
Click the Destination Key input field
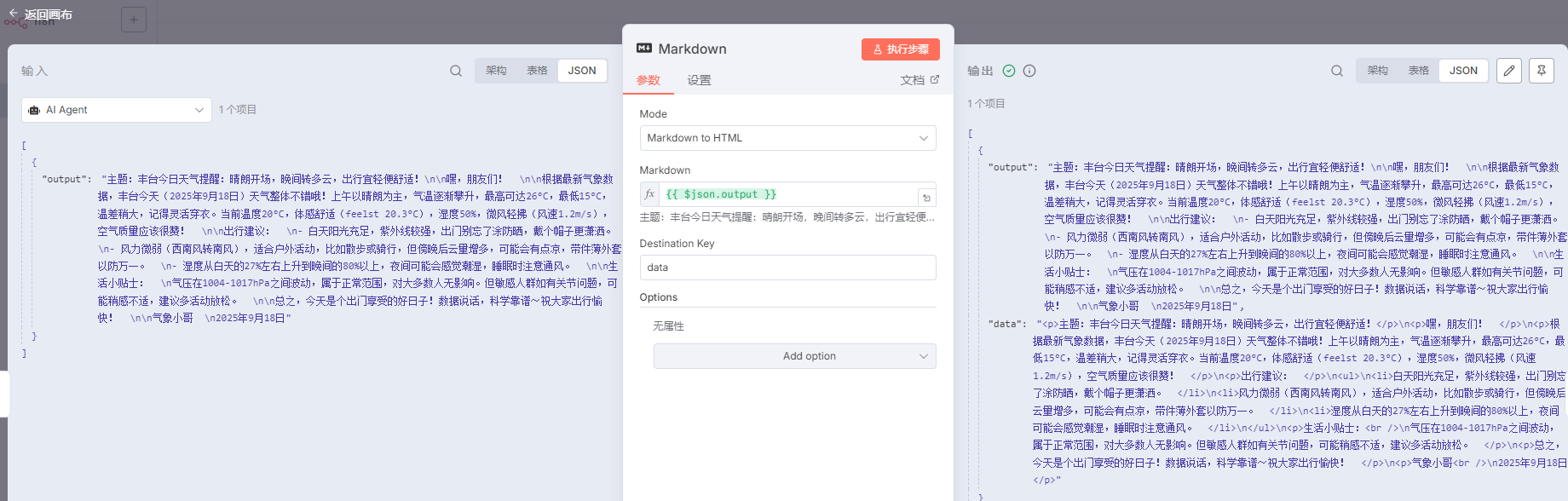(787, 268)
